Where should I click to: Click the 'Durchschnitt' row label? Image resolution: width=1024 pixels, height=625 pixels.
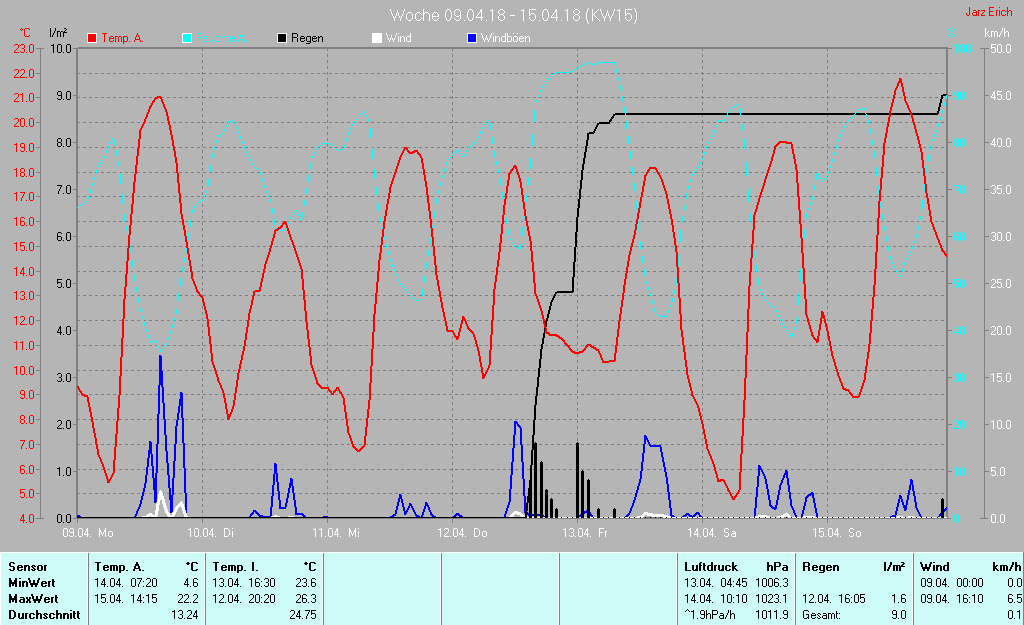[44, 615]
